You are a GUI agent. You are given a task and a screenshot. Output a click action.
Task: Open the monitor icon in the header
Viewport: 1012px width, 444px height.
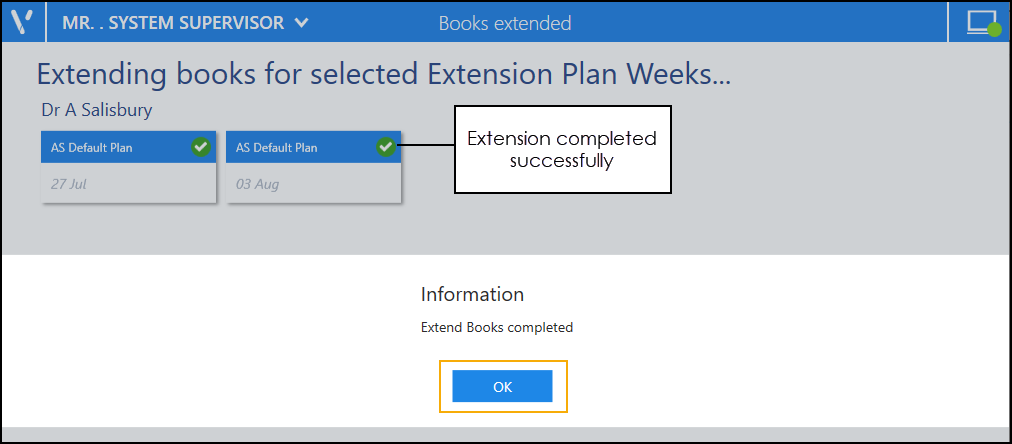pyautogui.click(x=980, y=21)
